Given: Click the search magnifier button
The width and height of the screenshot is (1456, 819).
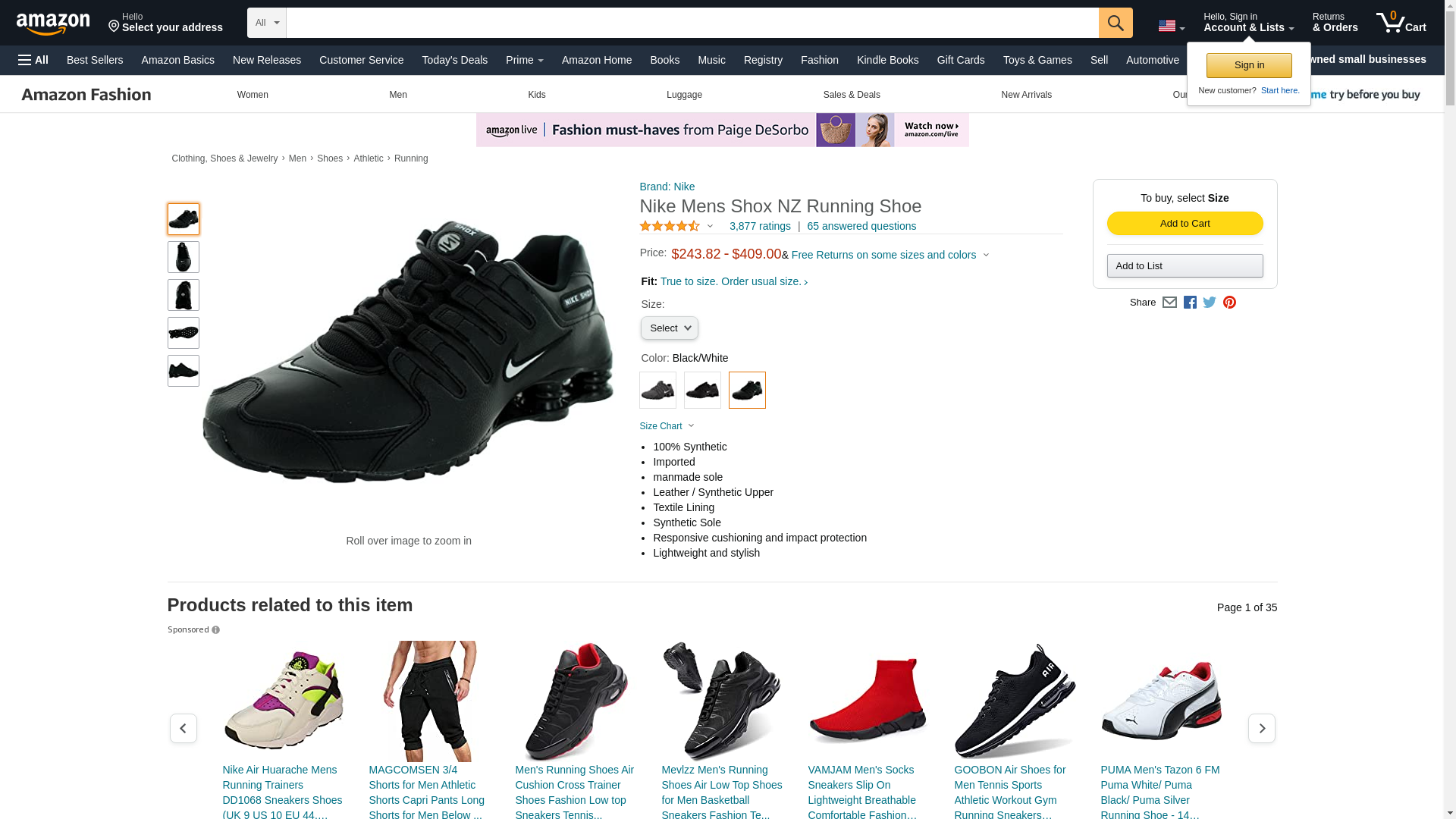Looking at the screenshot, I should pyautogui.click(x=1115, y=23).
